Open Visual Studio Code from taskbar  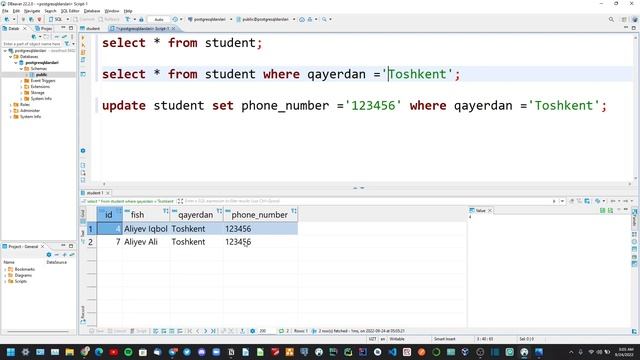pyautogui.click(x=392, y=352)
